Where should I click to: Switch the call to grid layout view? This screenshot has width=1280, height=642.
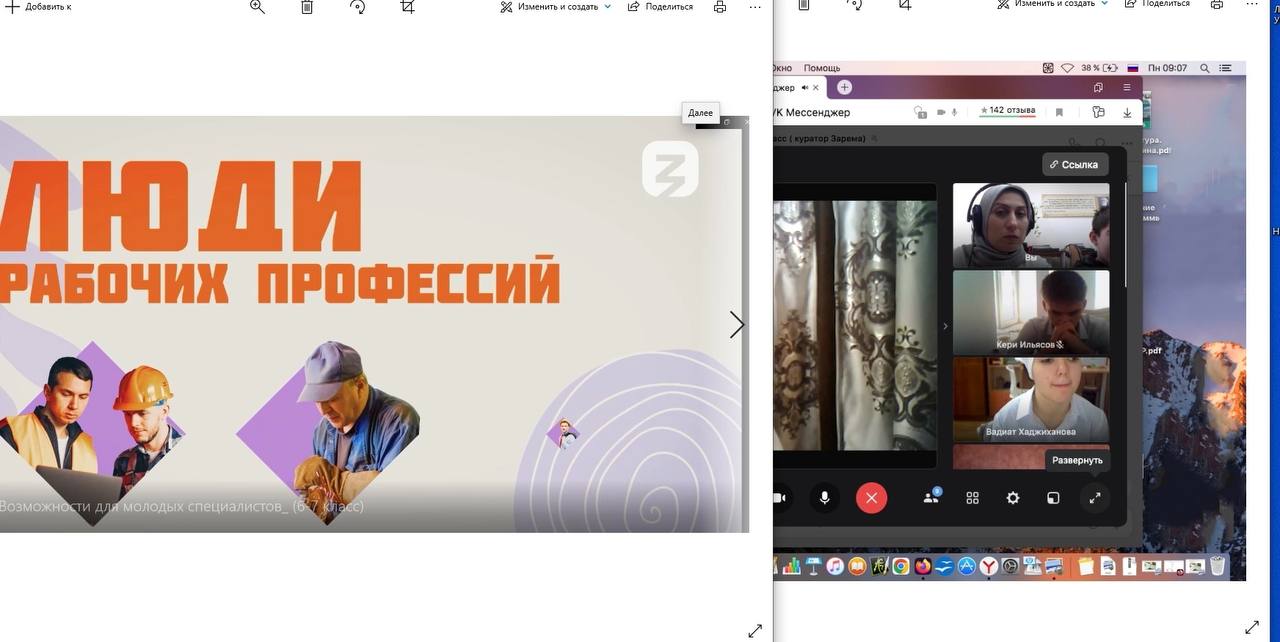(972, 498)
